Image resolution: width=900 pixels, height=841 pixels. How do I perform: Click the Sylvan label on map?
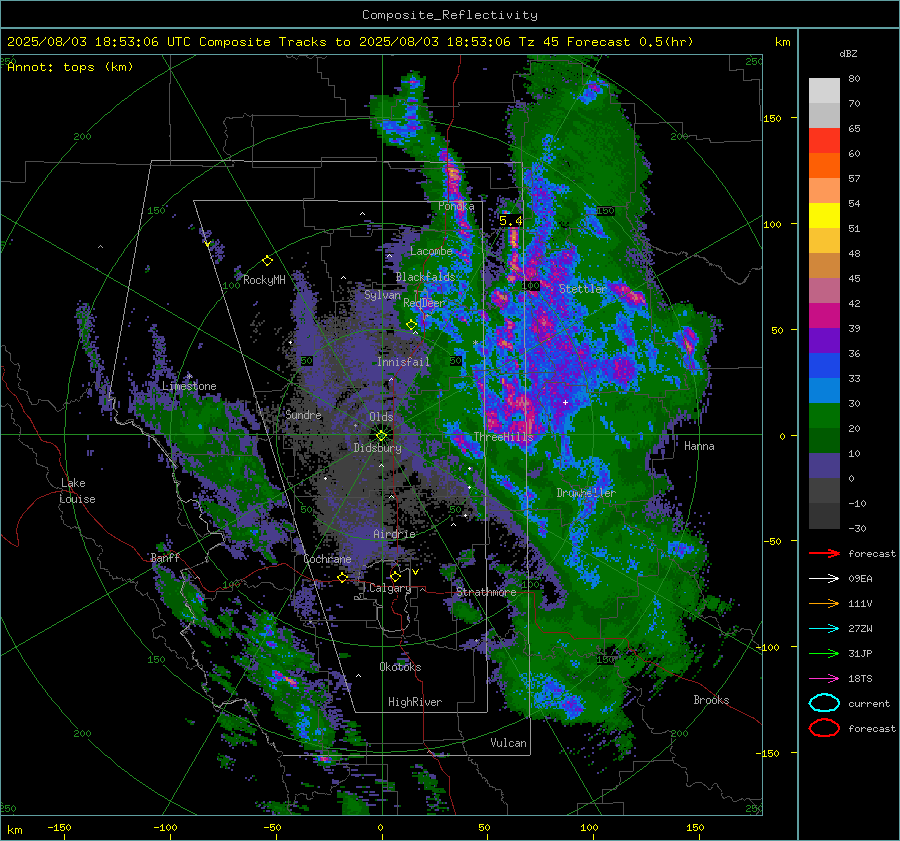tap(382, 295)
